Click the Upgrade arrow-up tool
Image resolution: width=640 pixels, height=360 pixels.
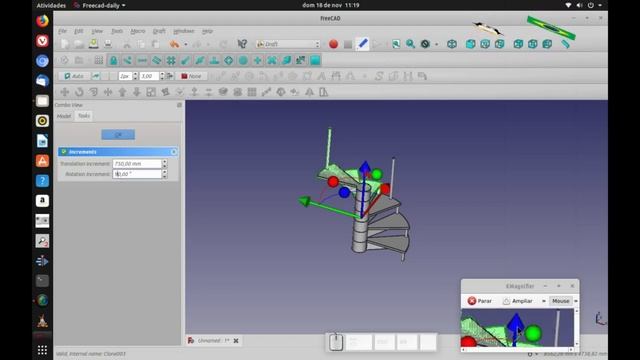[x=122, y=92]
